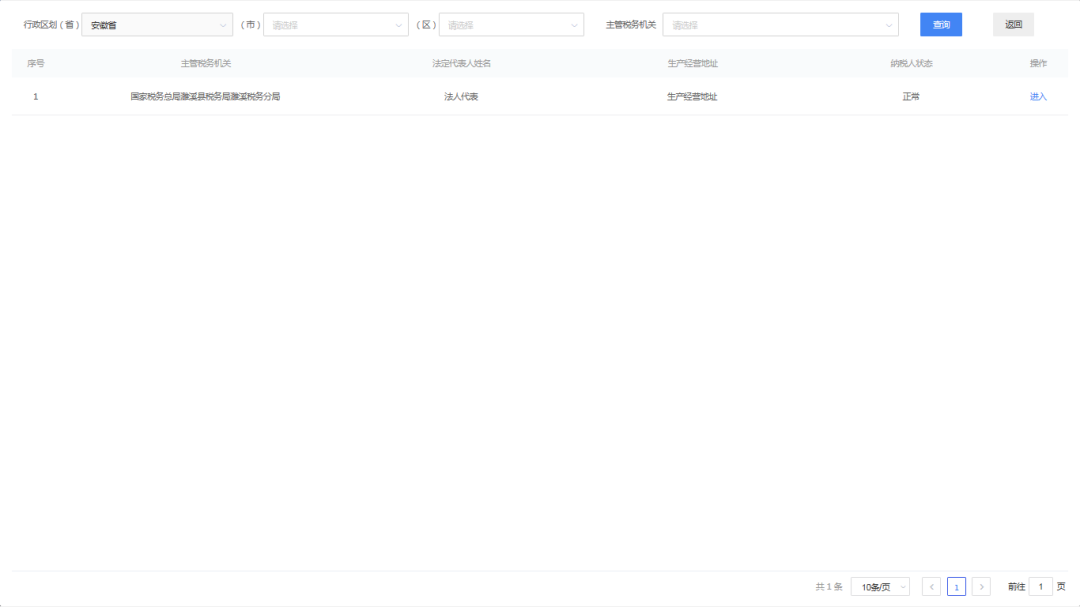Click the 前往 page number input
1080x607 pixels.
coord(1040,587)
